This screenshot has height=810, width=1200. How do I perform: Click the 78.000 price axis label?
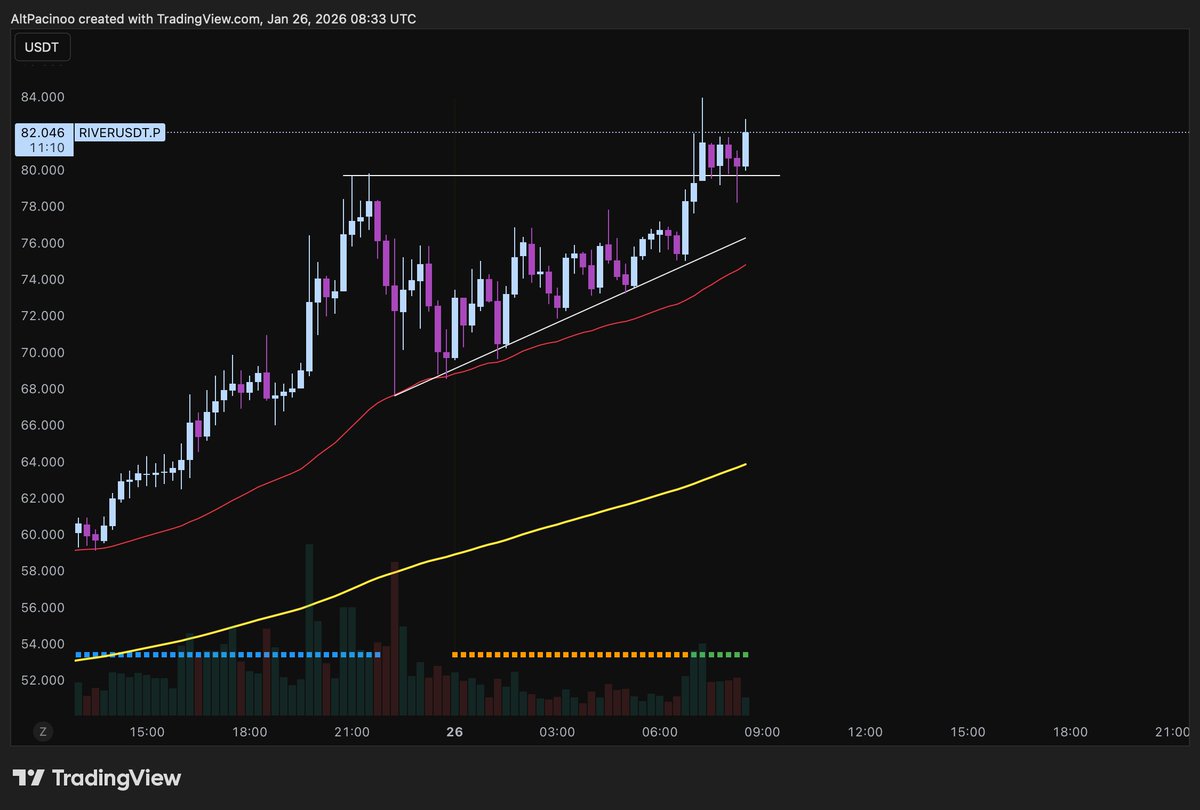click(42, 206)
